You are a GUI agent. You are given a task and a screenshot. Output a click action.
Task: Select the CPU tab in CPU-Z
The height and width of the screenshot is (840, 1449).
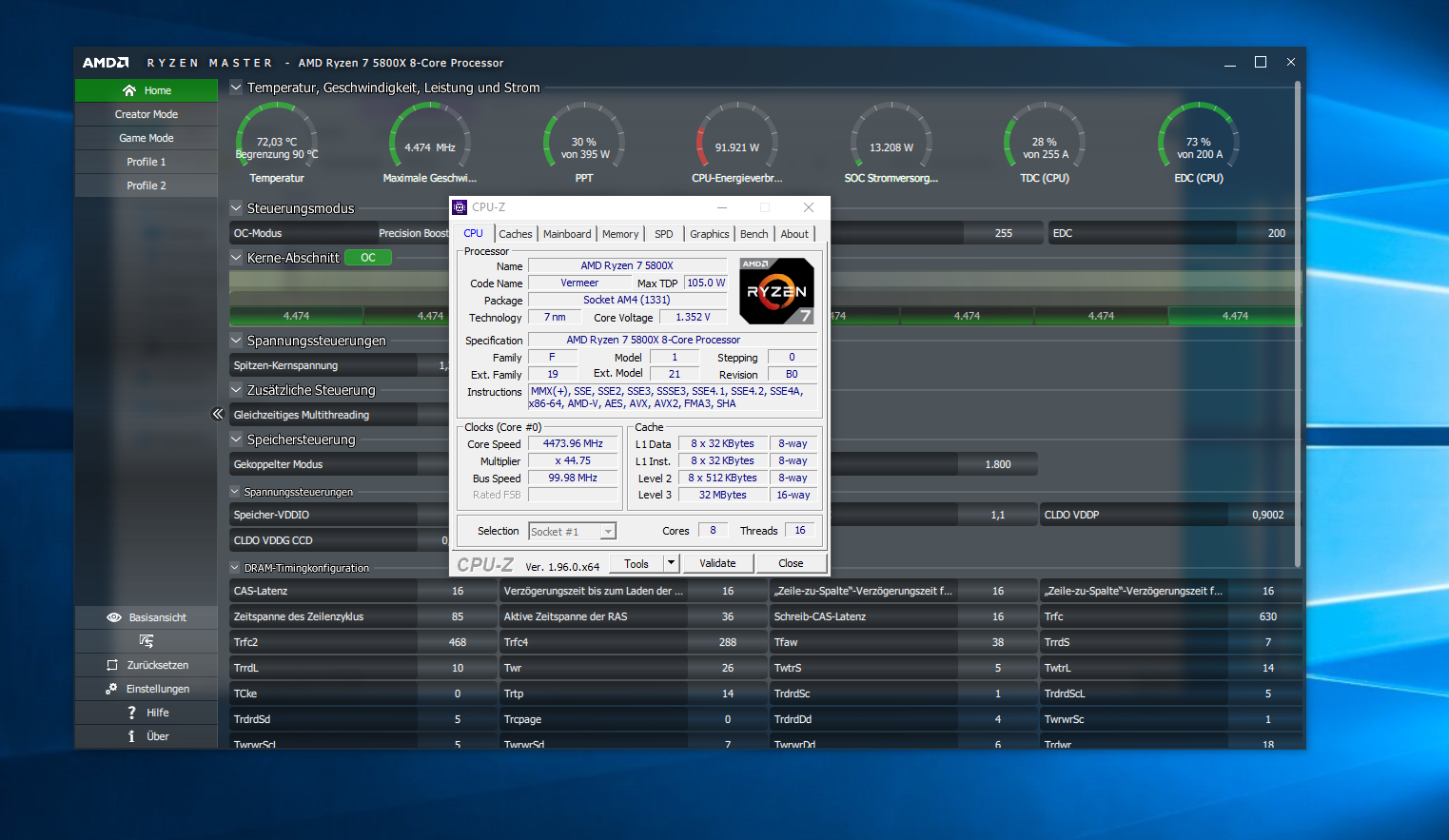pyautogui.click(x=473, y=233)
